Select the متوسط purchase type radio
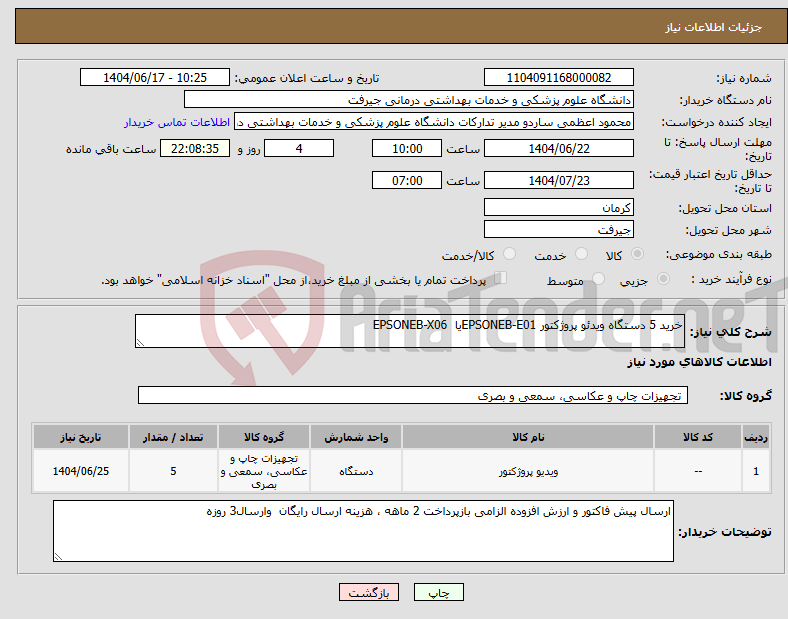Image resolution: width=788 pixels, height=619 pixels. click(x=598, y=279)
